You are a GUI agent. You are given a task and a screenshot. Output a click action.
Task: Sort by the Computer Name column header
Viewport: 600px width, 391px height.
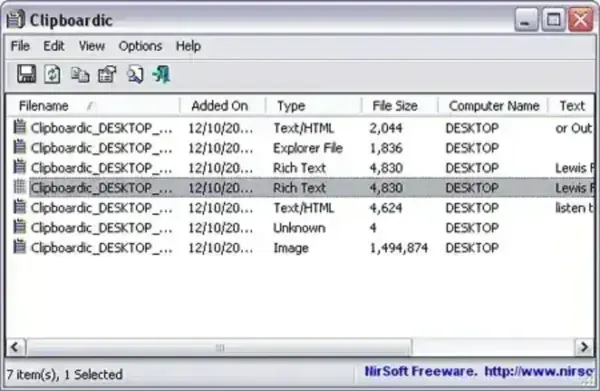(x=493, y=106)
